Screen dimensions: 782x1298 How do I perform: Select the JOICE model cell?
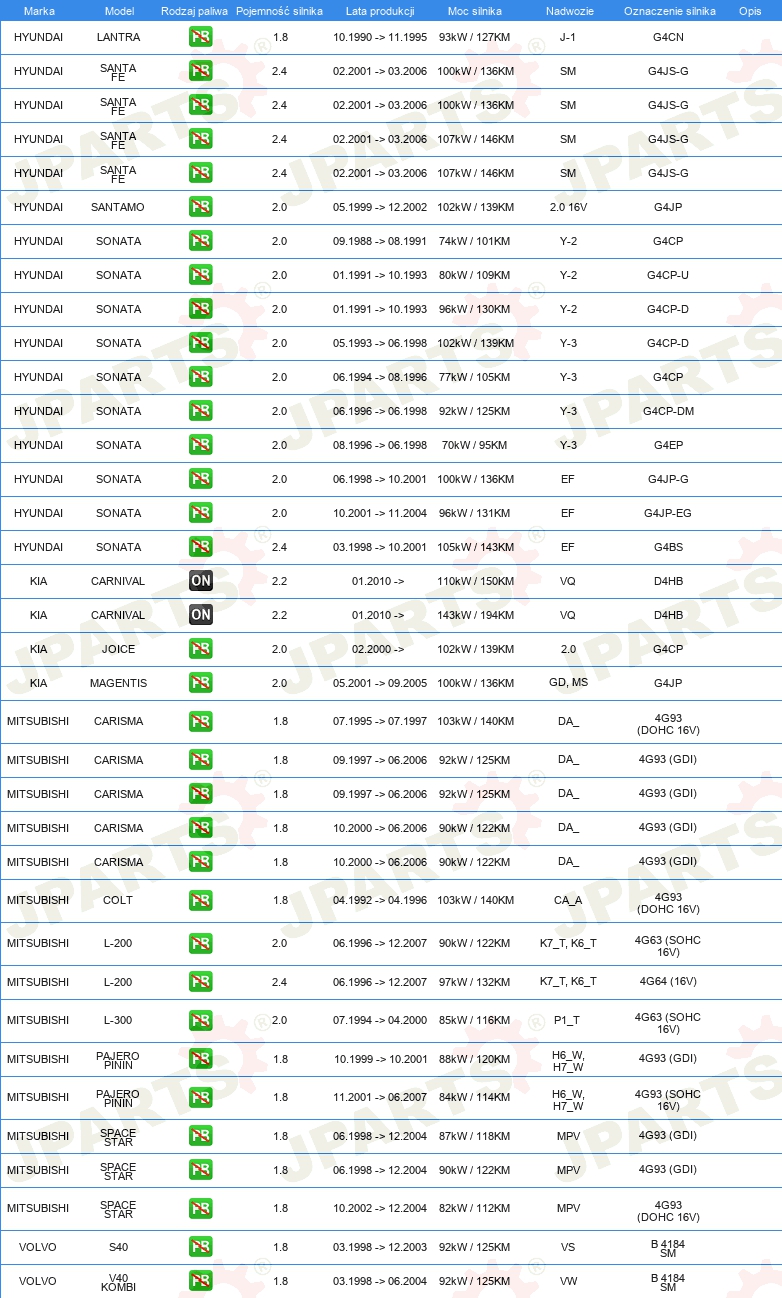(x=118, y=649)
